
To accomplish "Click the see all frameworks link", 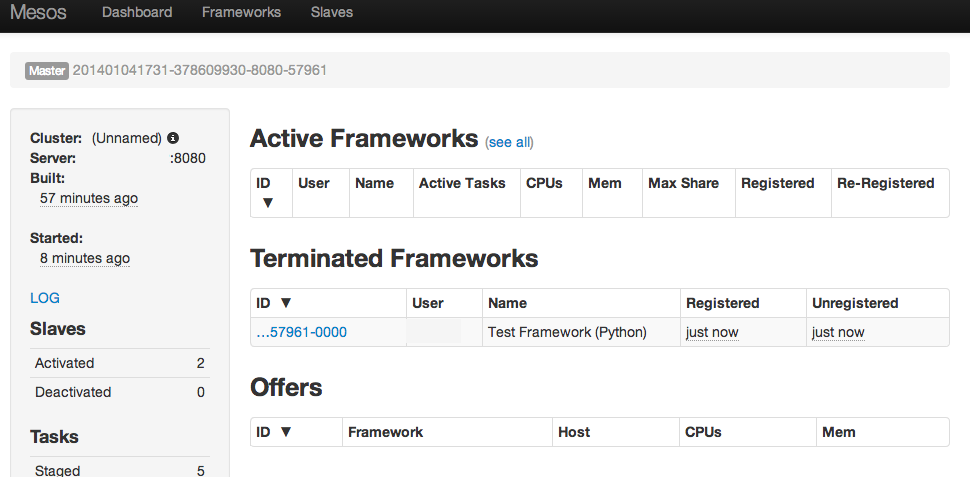I will click(x=510, y=143).
